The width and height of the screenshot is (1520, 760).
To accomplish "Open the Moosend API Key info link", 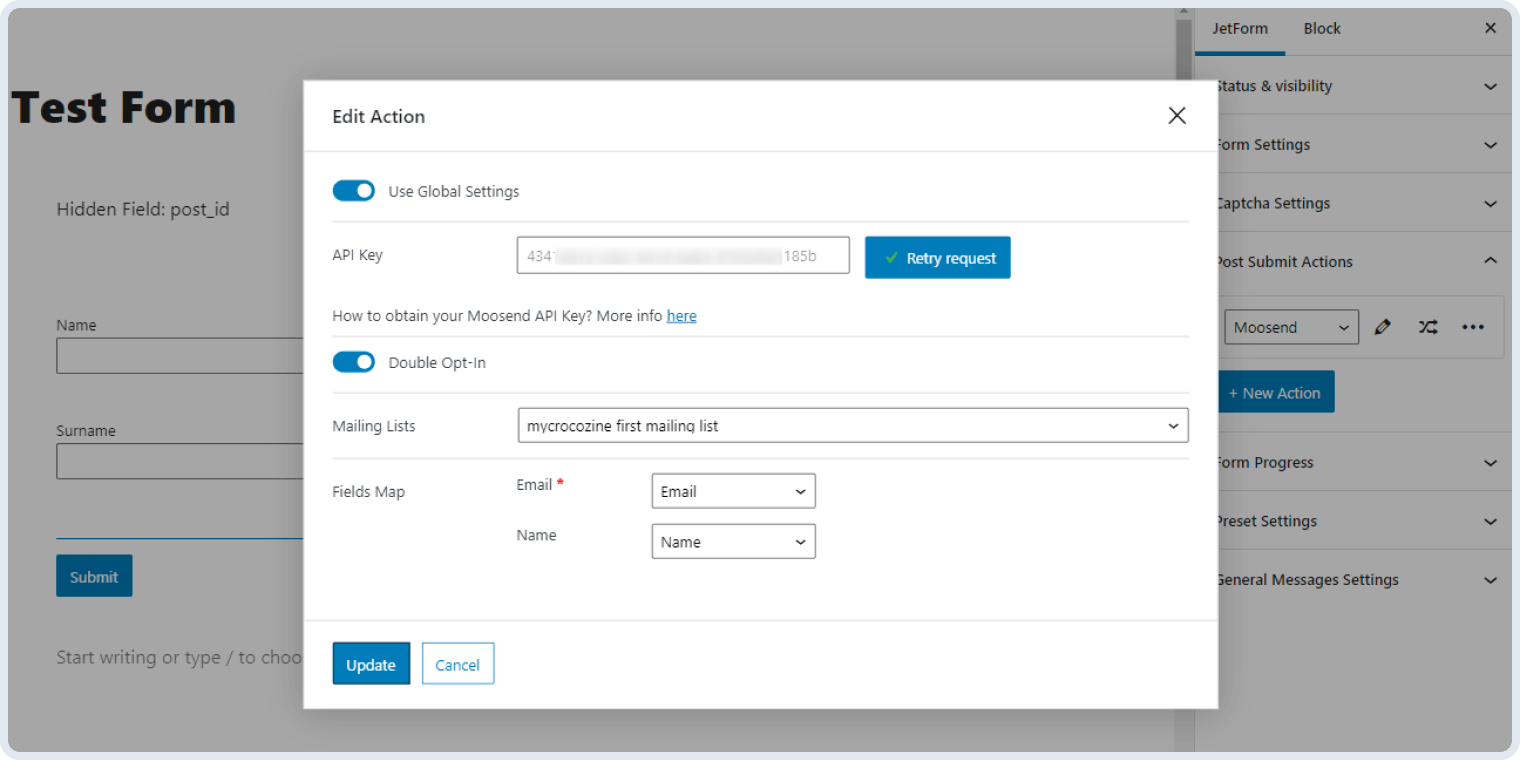I will (x=681, y=315).
